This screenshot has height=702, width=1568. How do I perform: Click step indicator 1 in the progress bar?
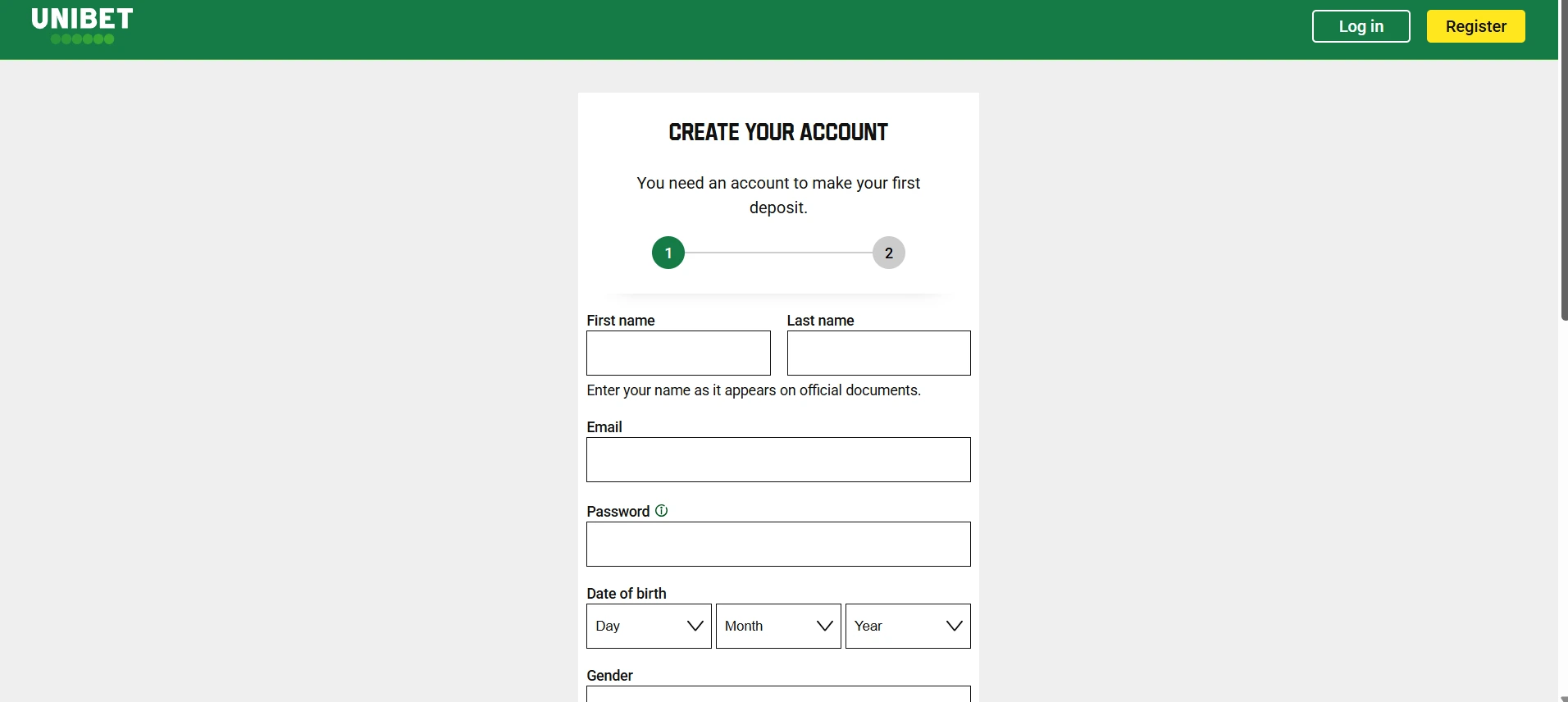point(668,253)
